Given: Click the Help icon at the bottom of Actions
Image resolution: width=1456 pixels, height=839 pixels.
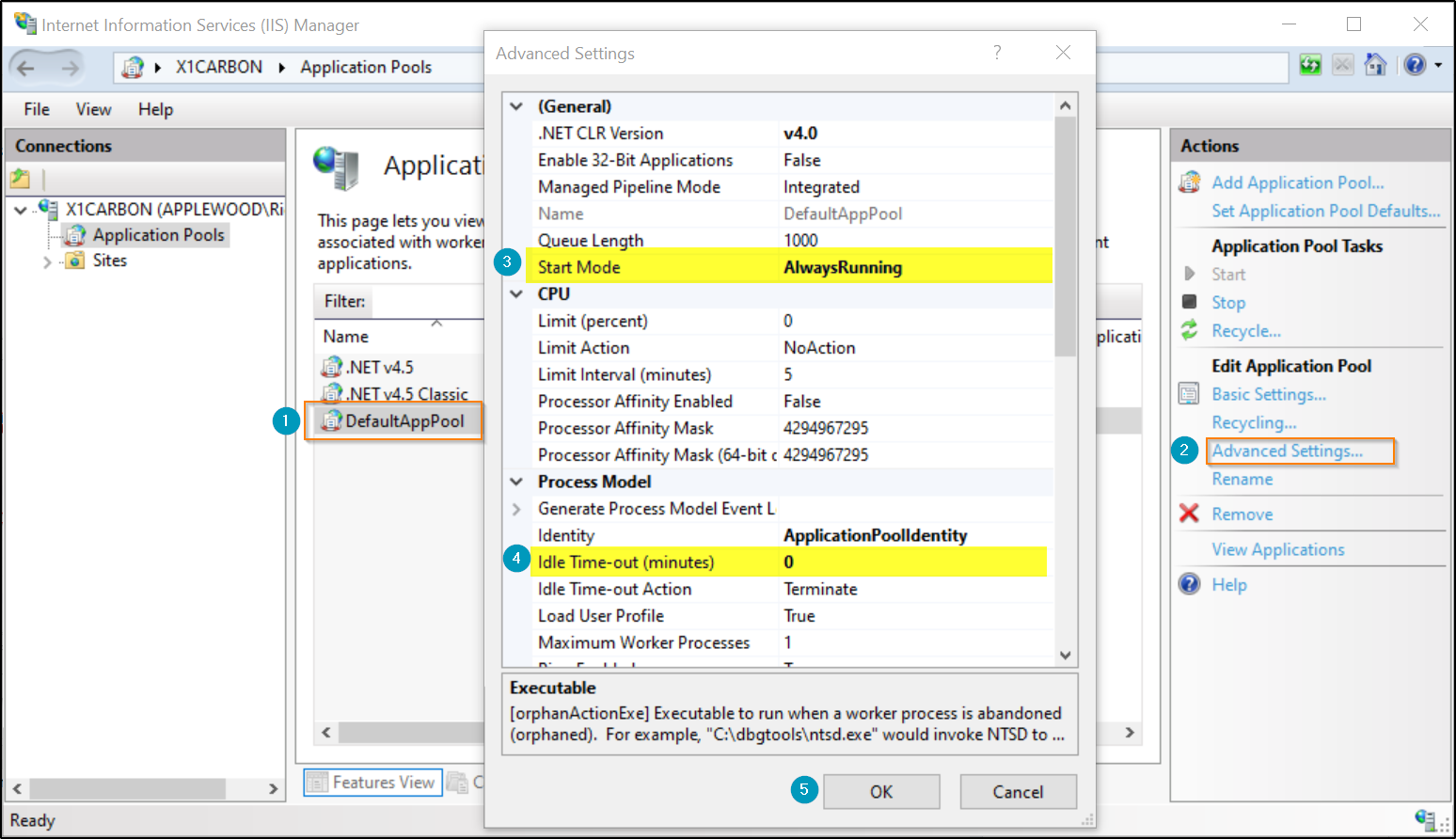Looking at the screenshot, I should tap(1189, 584).
